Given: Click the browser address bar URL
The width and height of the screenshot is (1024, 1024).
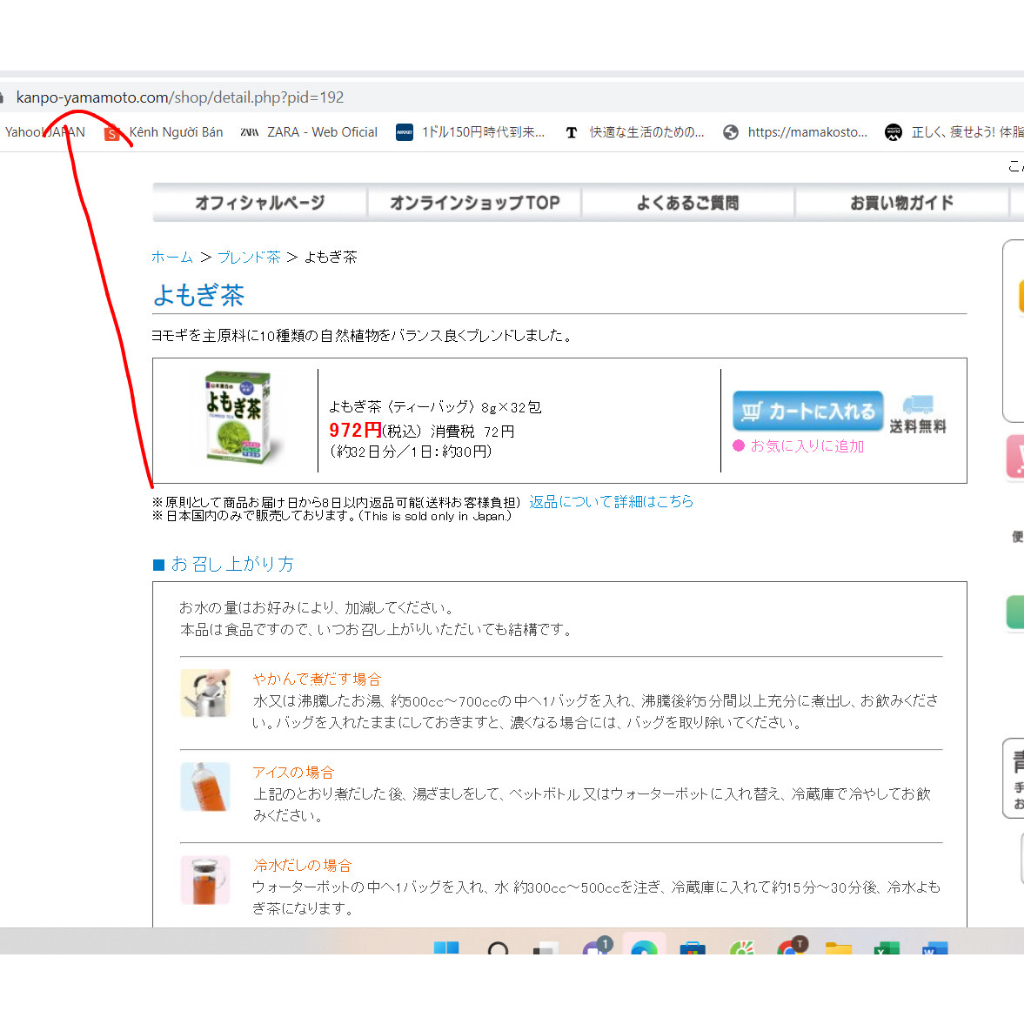Looking at the screenshot, I should tap(180, 97).
